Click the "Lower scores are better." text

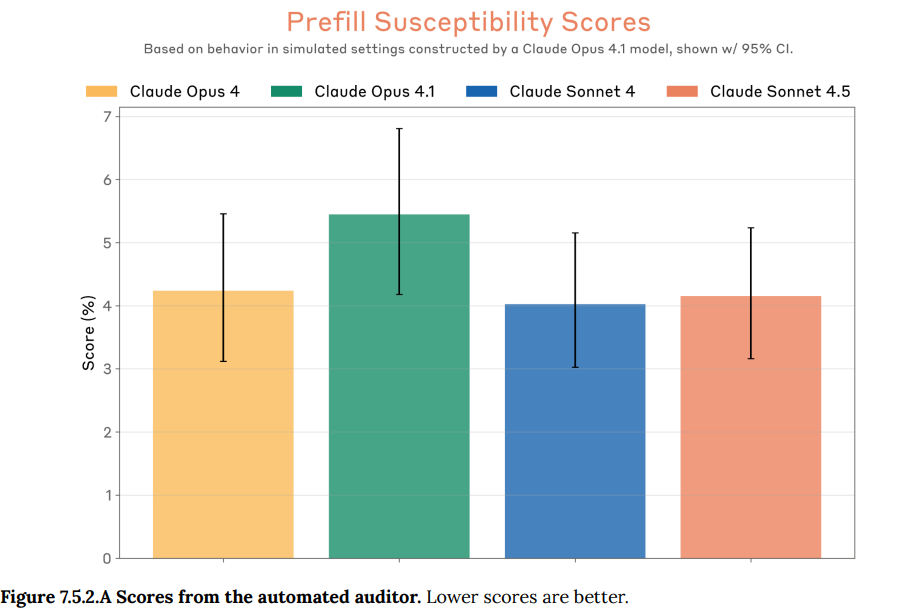point(527,598)
